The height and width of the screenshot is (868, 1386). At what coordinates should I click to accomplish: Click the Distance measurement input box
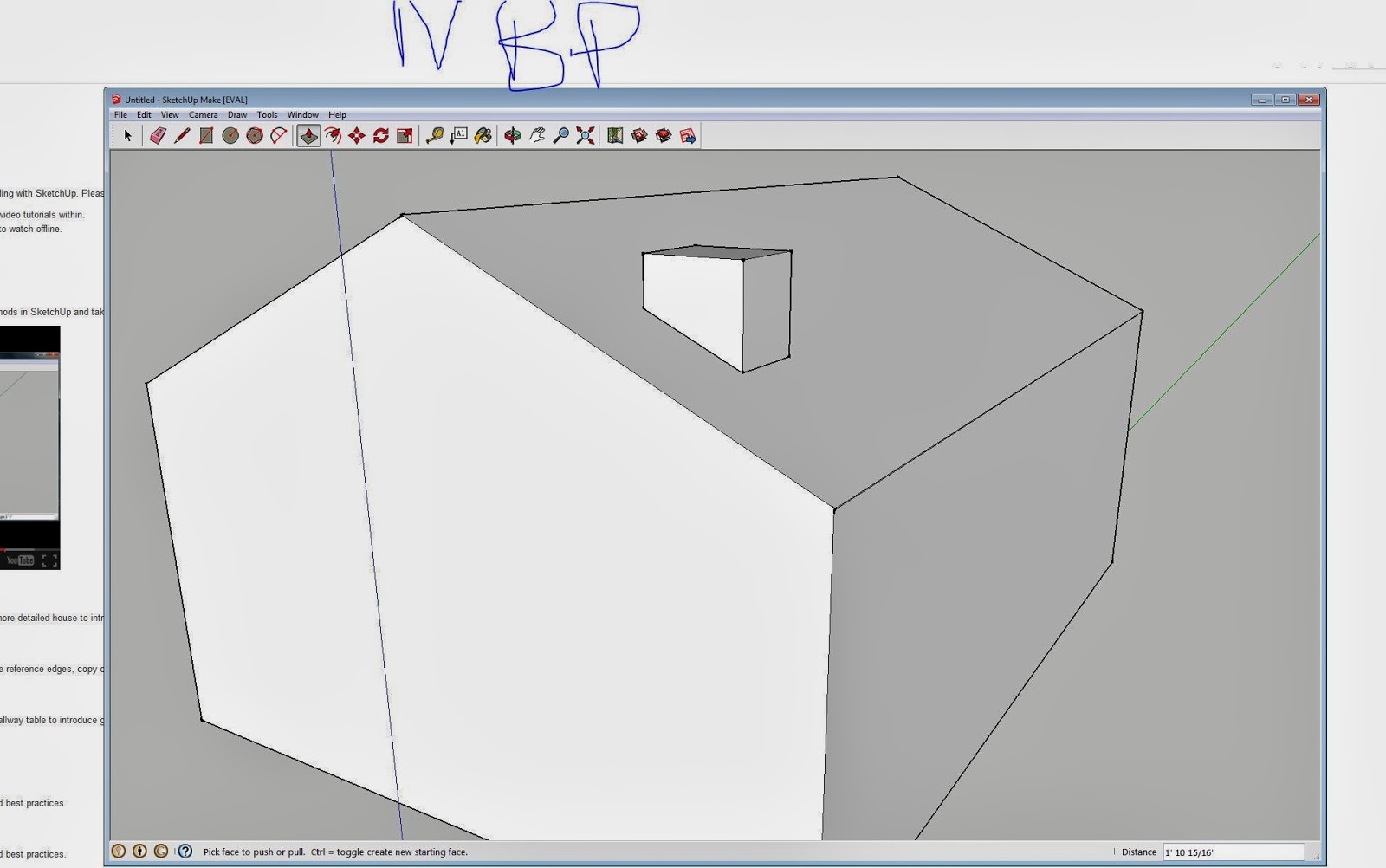pos(1234,852)
